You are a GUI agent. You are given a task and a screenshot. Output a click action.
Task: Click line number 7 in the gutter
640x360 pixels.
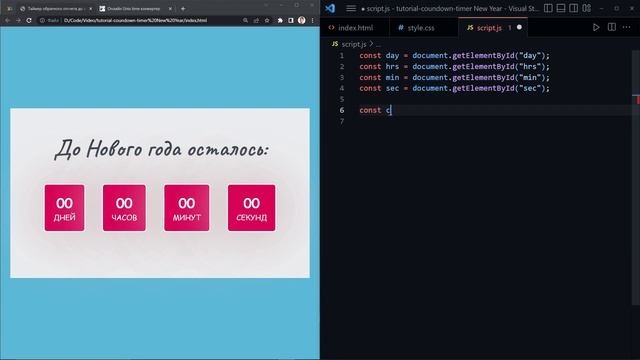coord(342,121)
